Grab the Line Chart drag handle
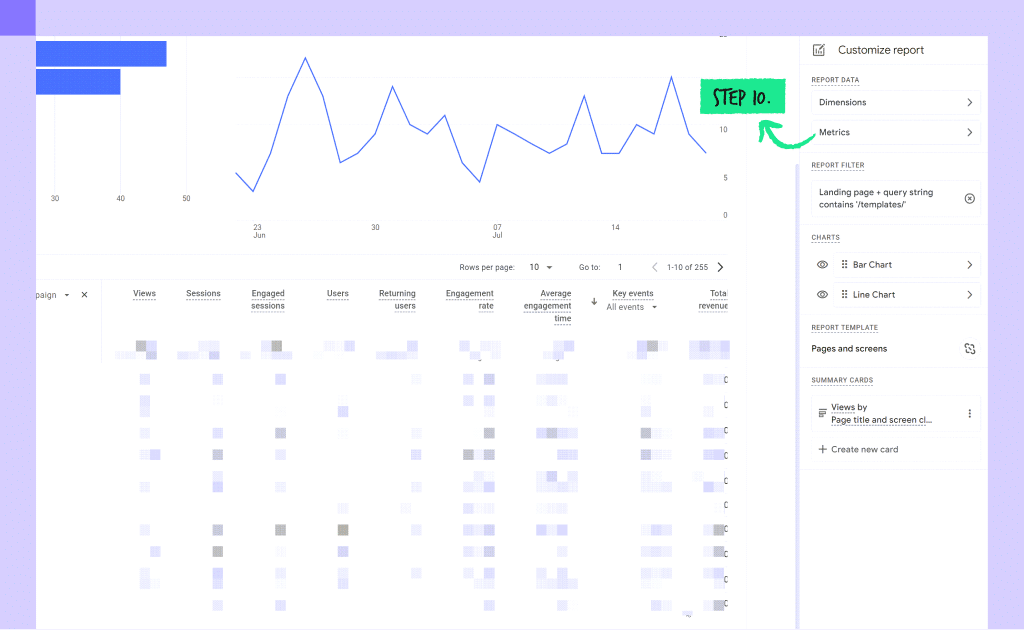1024x630 pixels. coord(844,294)
